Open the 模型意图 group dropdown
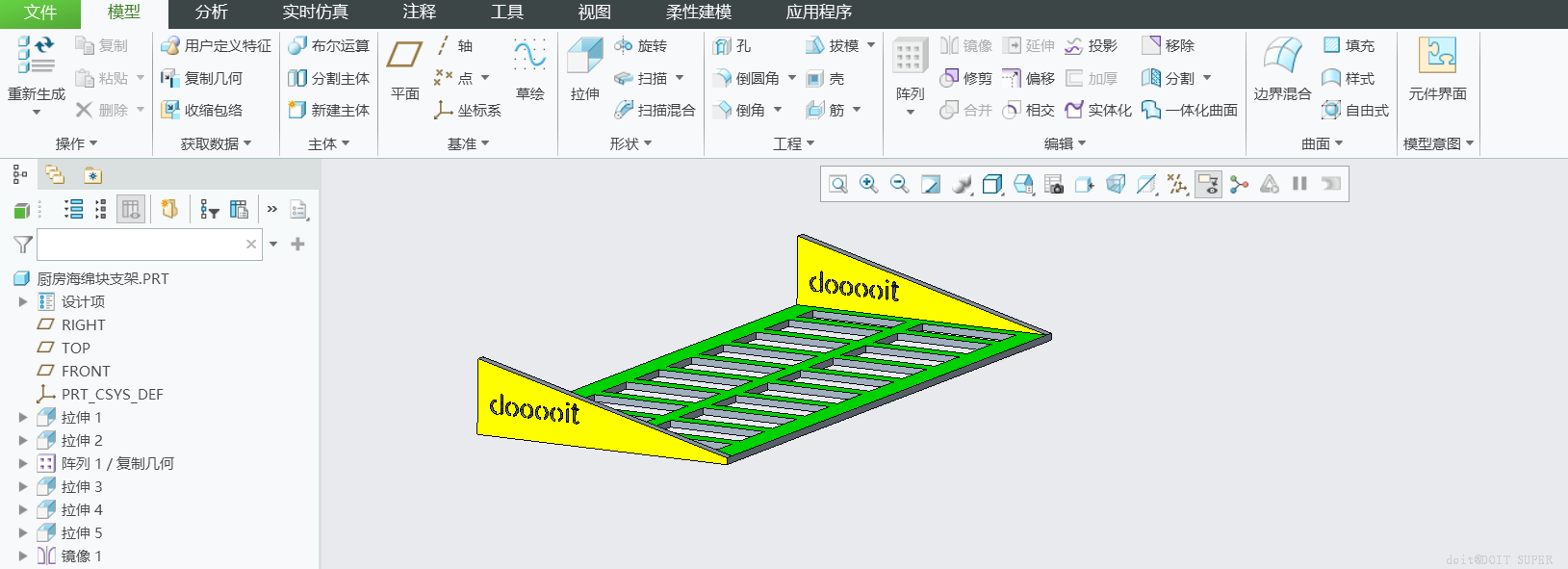 (1438, 143)
